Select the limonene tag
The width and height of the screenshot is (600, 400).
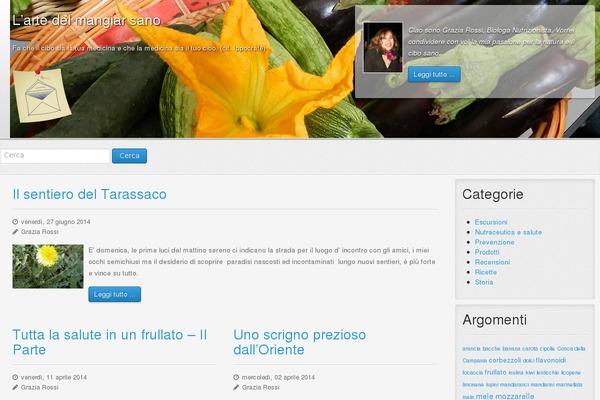pos(473,384)
